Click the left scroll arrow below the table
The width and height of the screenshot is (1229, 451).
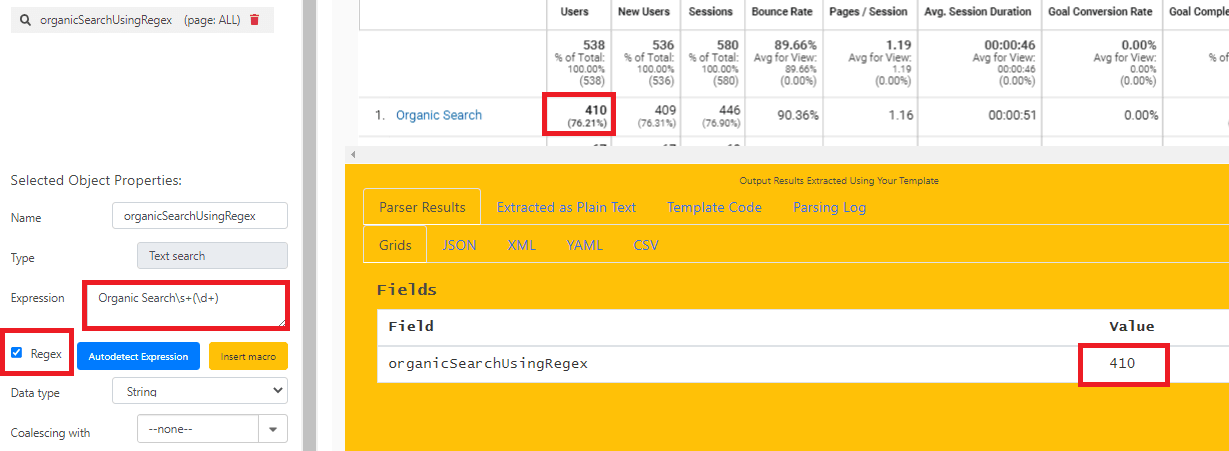351,154
